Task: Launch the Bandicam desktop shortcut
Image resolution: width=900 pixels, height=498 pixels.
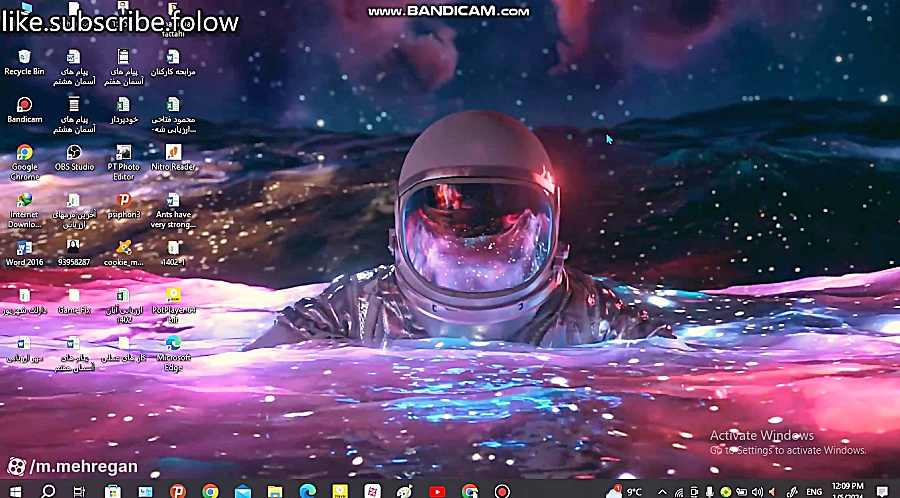Action: 24,110
